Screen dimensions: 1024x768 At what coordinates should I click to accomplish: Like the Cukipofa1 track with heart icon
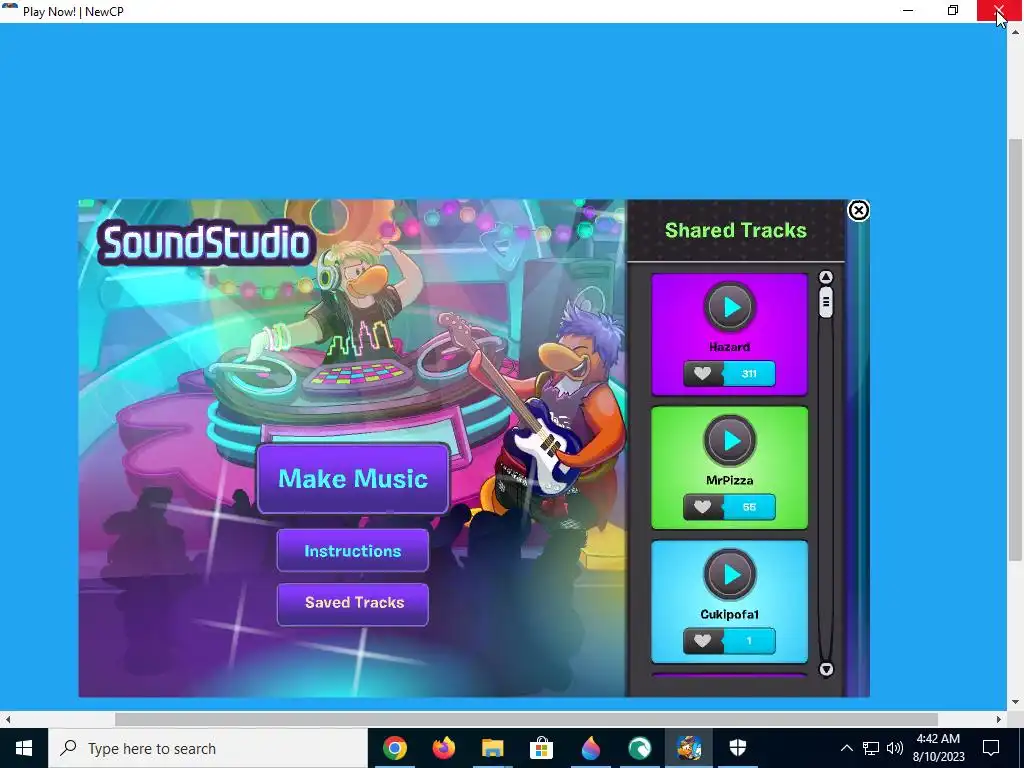pos(702,641)
